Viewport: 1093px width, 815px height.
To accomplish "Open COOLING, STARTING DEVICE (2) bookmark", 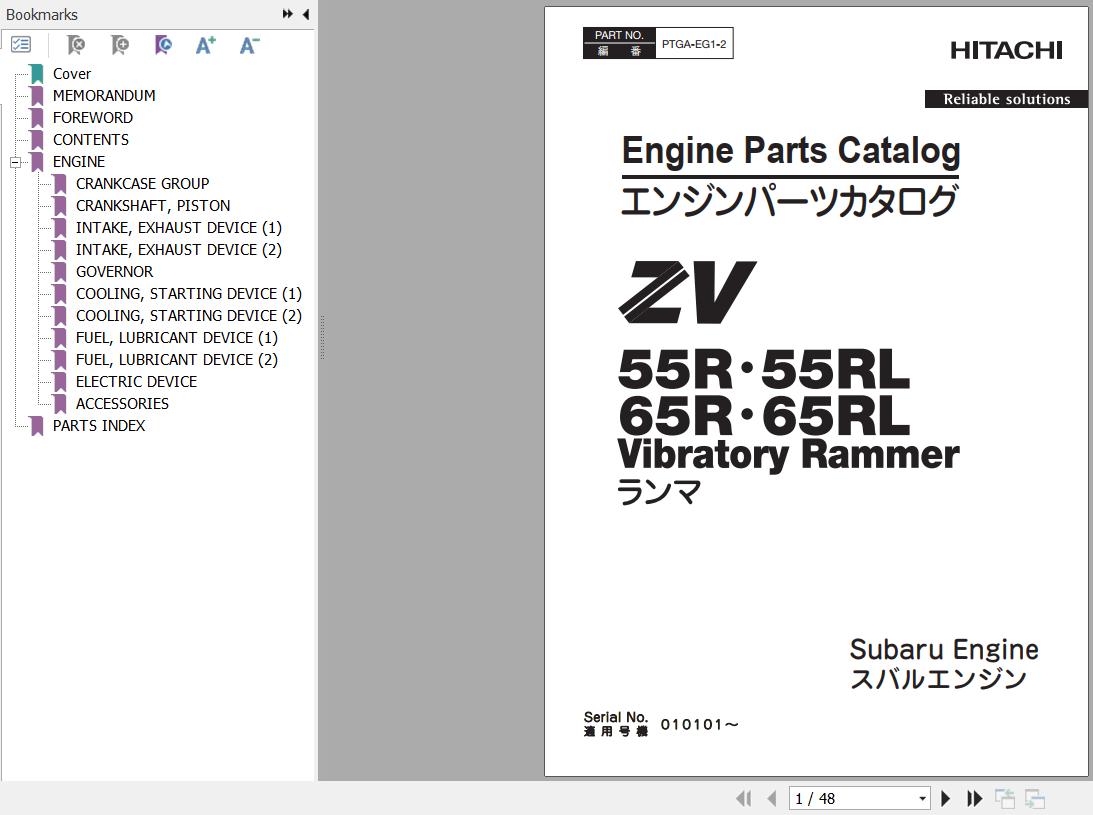I will (189, 316).
